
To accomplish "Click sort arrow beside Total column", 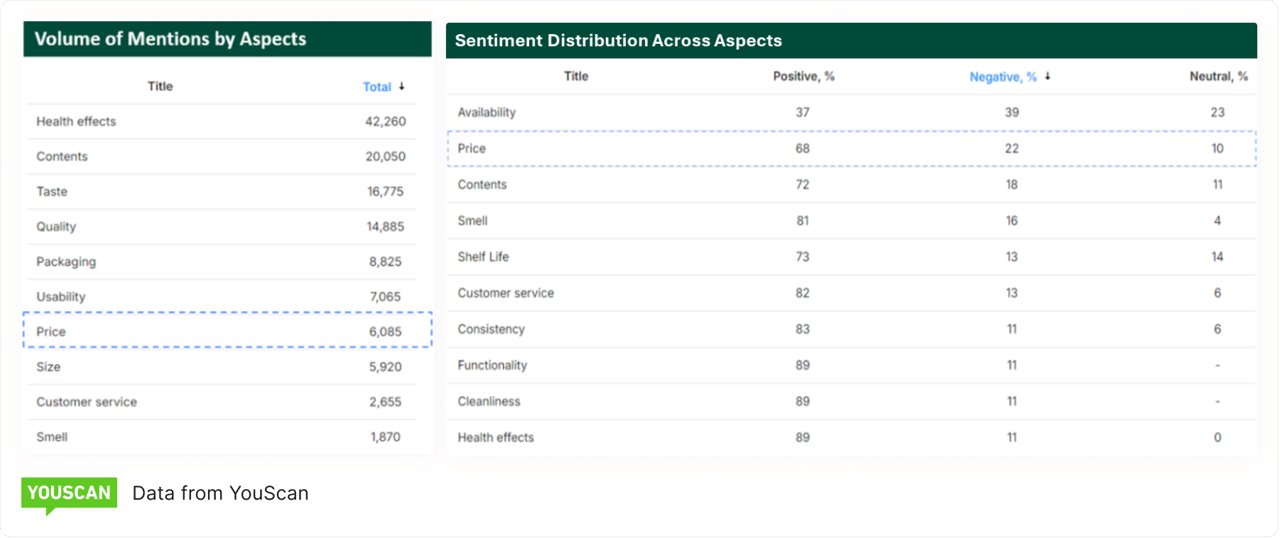I will [402, 87].
